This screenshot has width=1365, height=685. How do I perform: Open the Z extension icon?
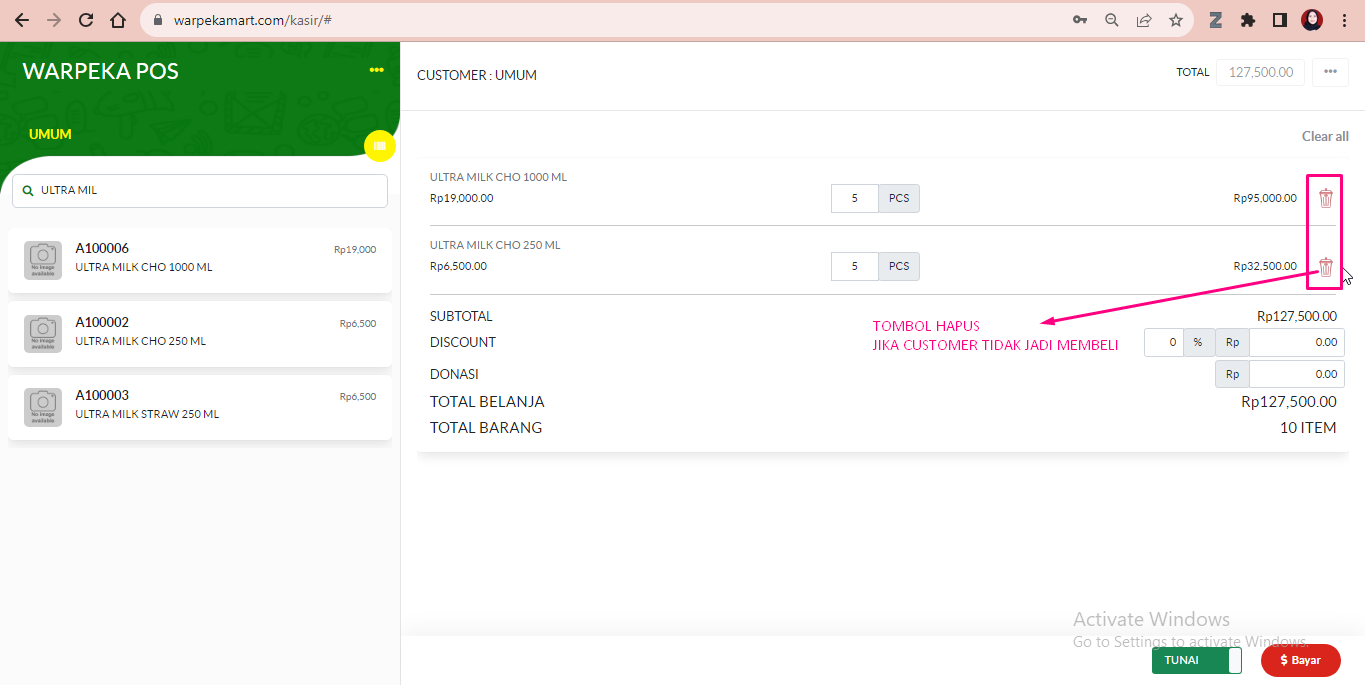[x=1216, y=20]
